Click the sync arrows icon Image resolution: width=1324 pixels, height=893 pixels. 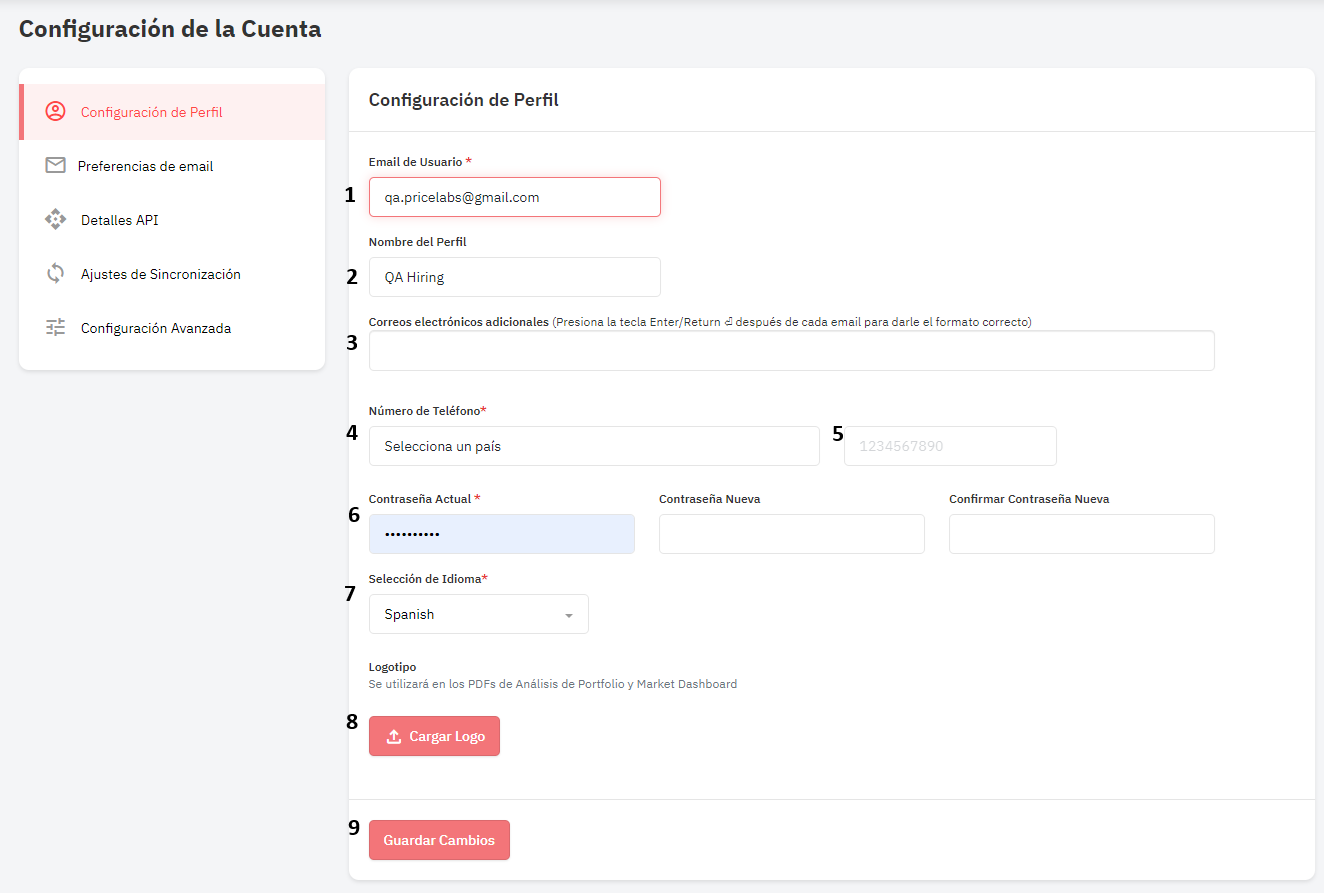[x=56, y=274]
